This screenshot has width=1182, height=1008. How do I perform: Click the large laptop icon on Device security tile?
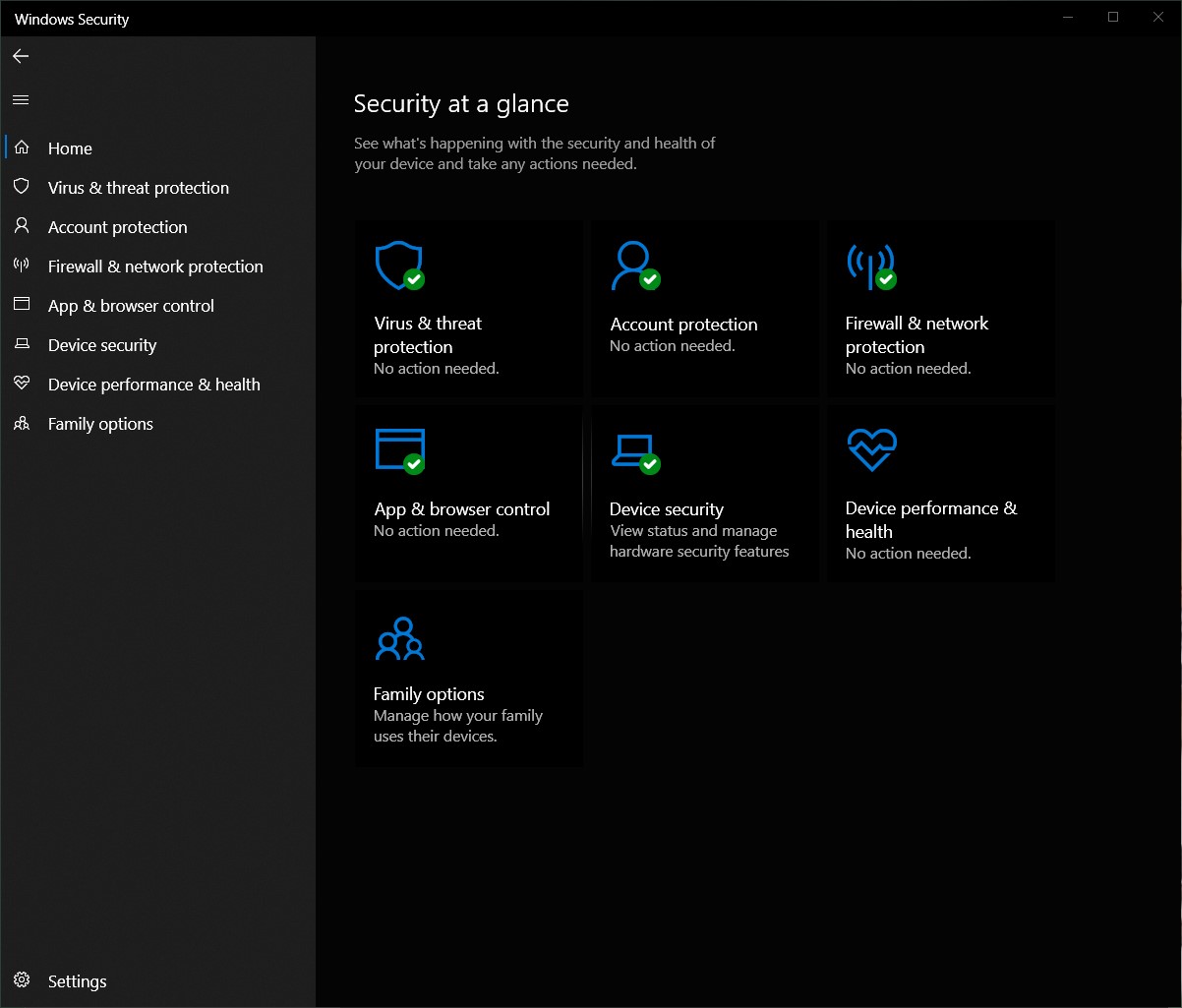click(634, 453)
